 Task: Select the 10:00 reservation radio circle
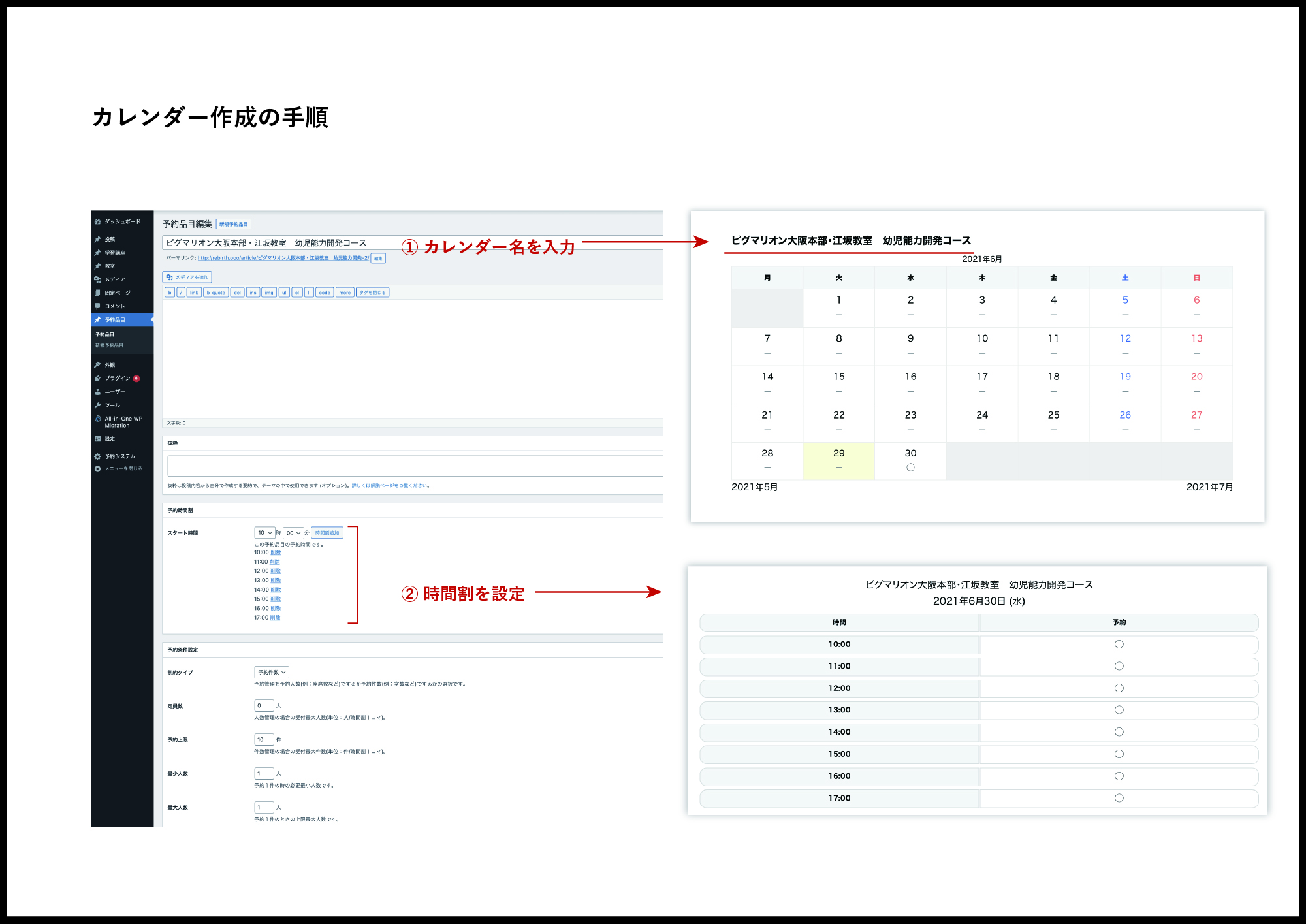point(1119,645)
